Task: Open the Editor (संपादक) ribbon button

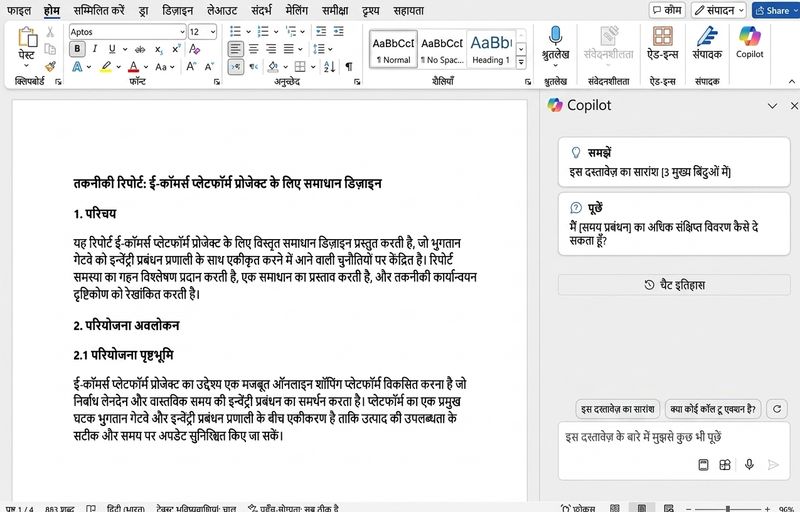Action: [707, 43]
